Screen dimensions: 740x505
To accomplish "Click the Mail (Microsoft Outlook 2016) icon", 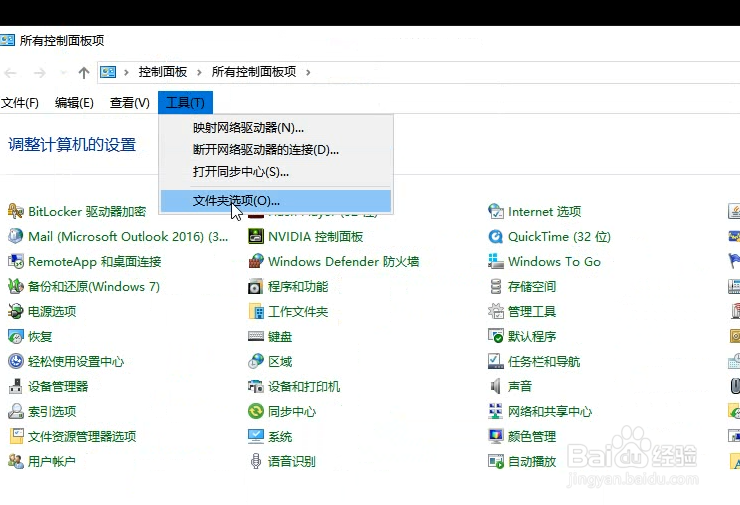I will click(16, 236).
